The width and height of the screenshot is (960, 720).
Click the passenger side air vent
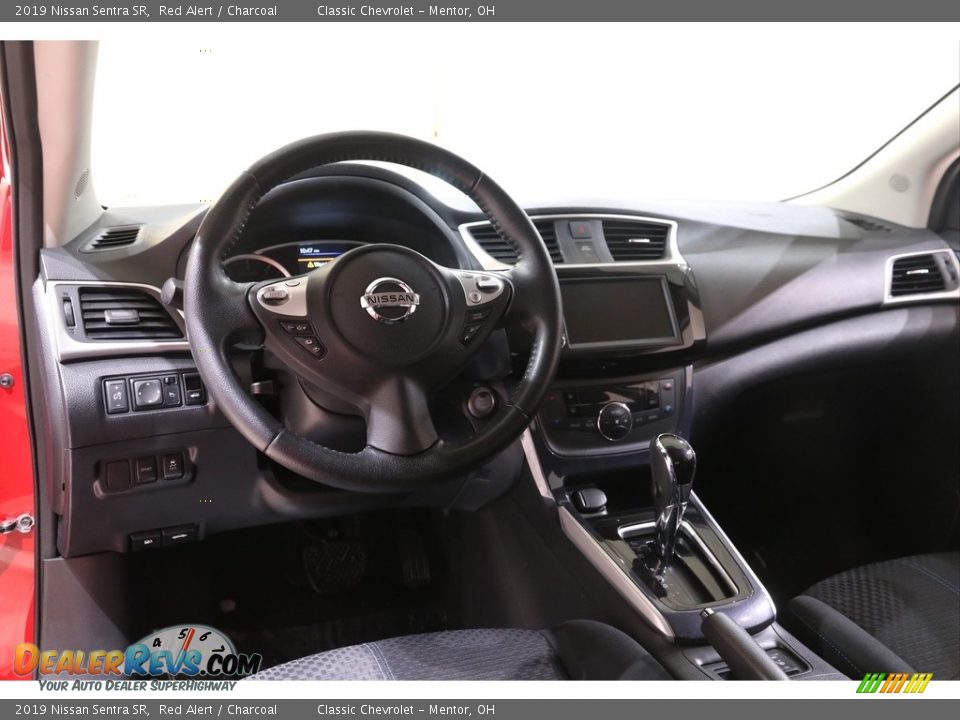[918, 275]
